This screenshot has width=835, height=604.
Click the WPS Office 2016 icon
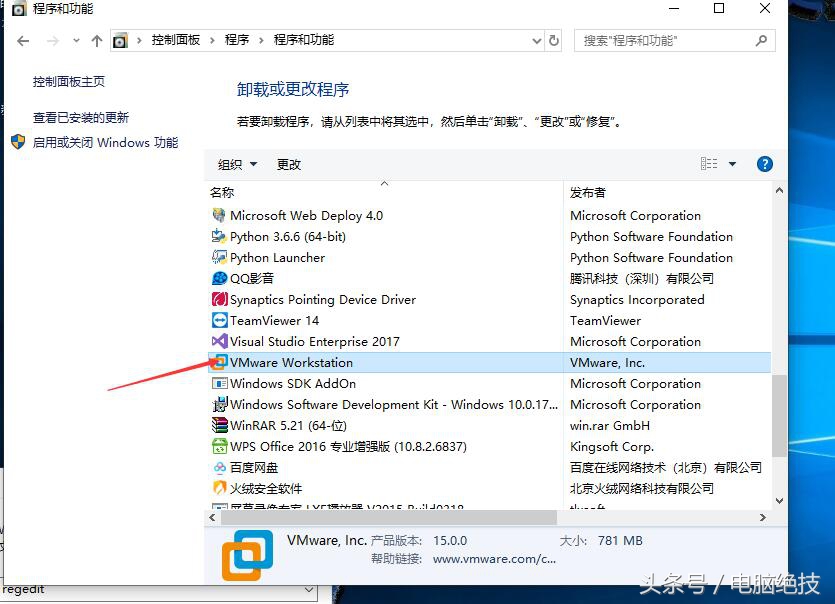(220, 446)
